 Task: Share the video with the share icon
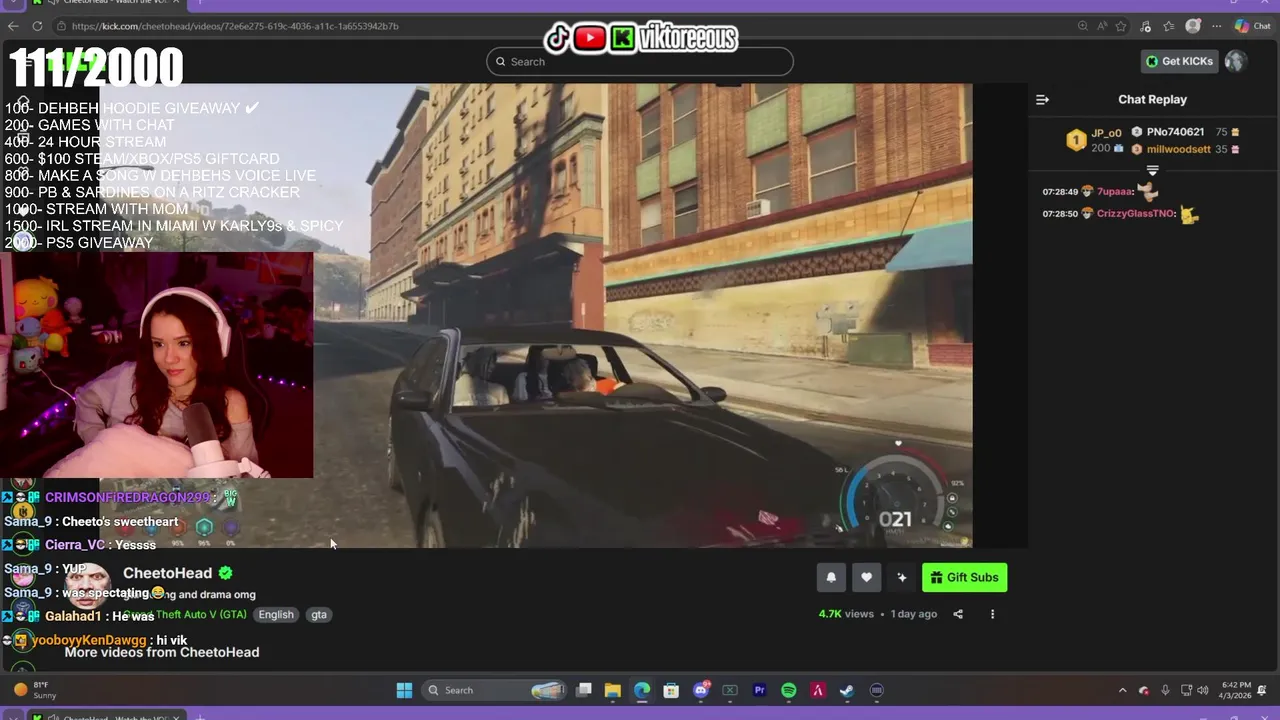tap(958, 614)
